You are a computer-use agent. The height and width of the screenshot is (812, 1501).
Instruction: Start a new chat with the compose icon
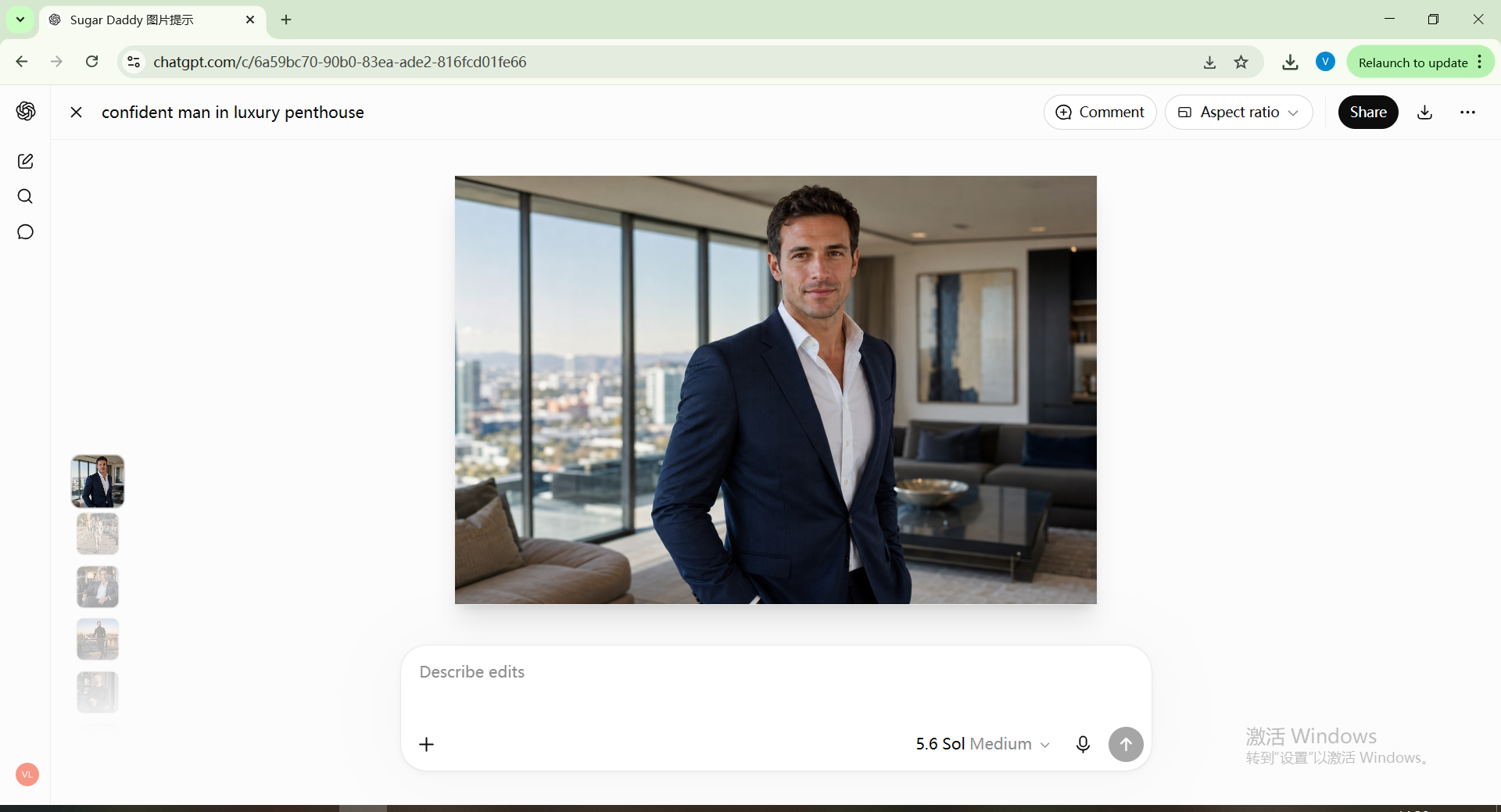[x=26, y=161]
